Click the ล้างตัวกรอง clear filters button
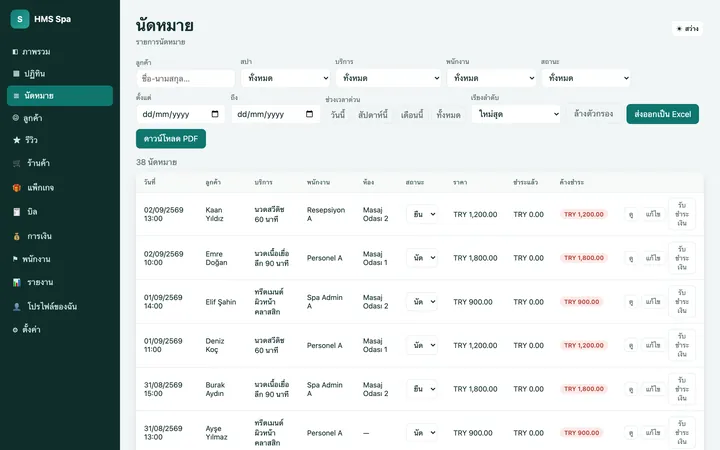Image resolution: width=720 pixels, height=450 pixels. [x=593, y=113]
